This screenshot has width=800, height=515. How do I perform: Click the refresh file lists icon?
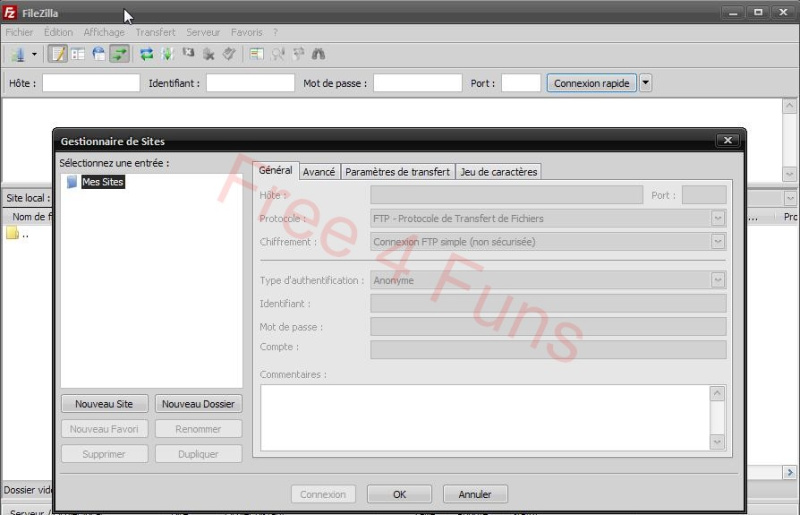[147, 54]
